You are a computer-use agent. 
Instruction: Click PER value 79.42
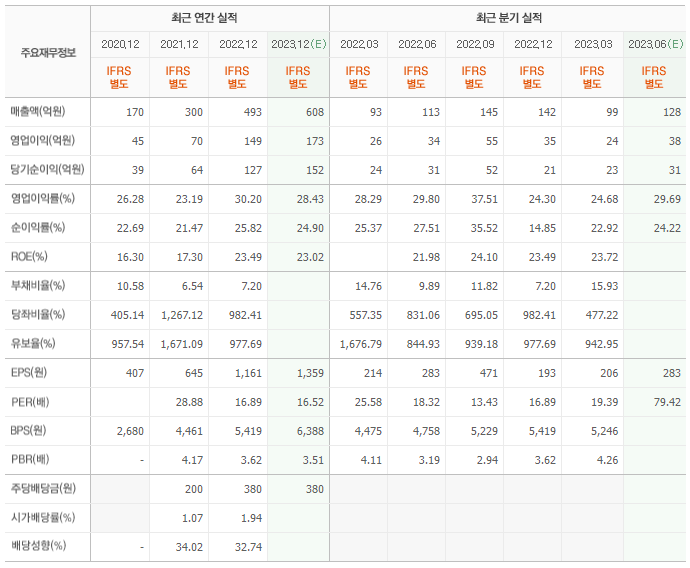tap(667, 403)
